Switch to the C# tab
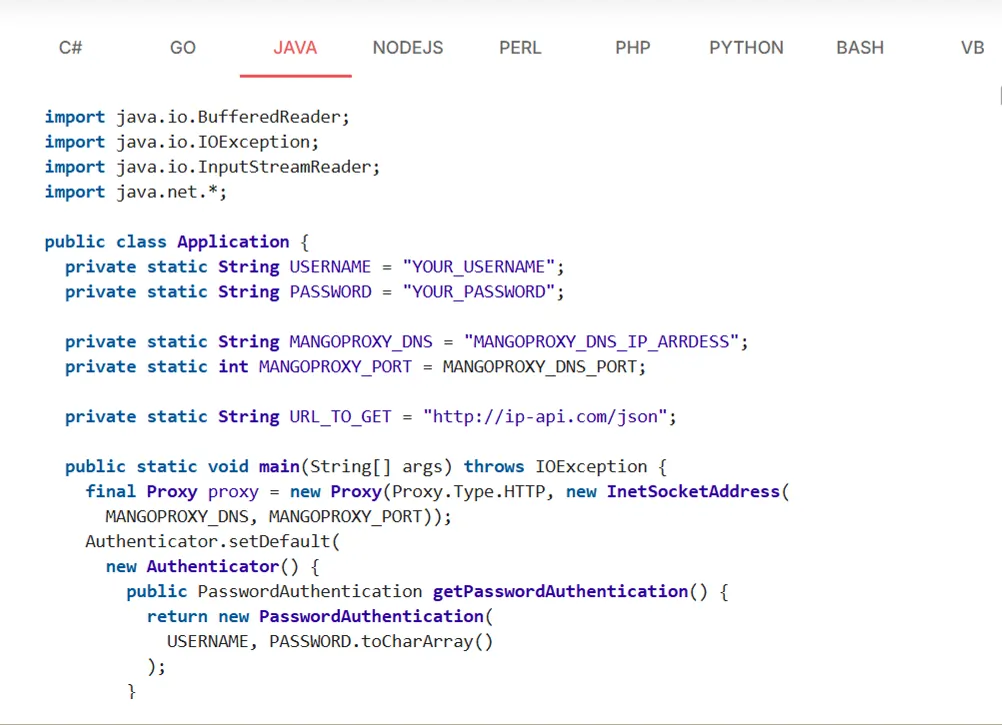 69,47
